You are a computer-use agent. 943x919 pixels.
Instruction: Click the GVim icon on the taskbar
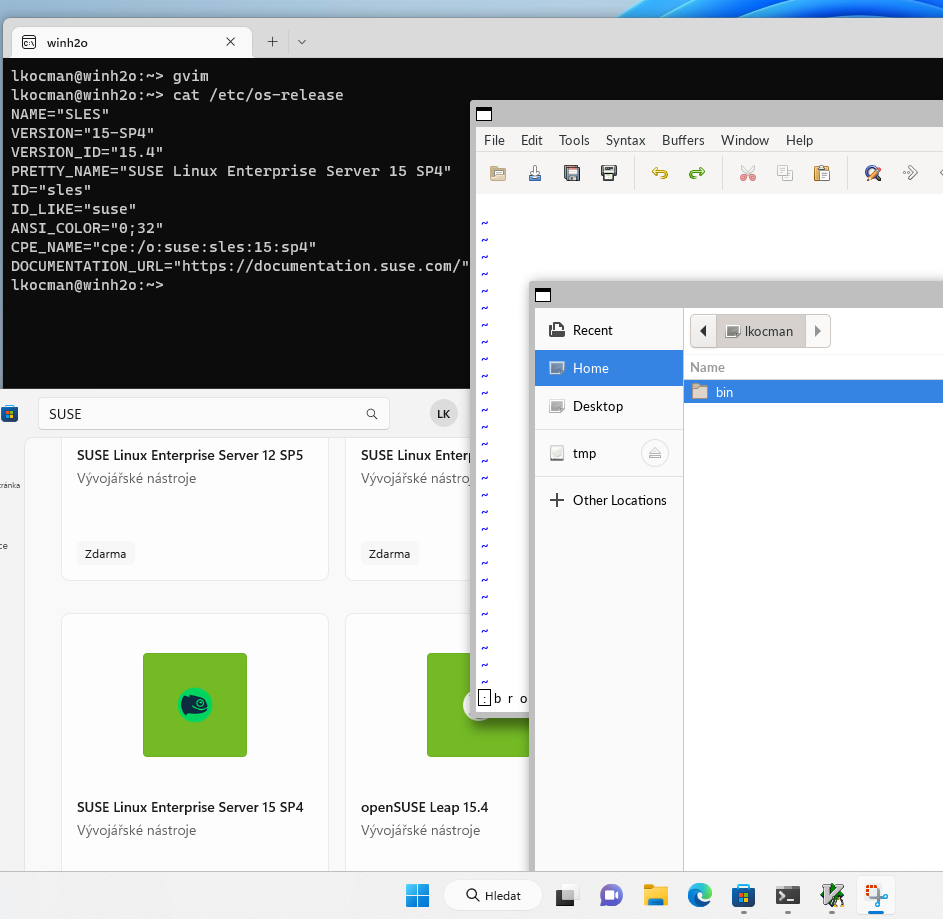pyautogui.click(x=832, y=895)
